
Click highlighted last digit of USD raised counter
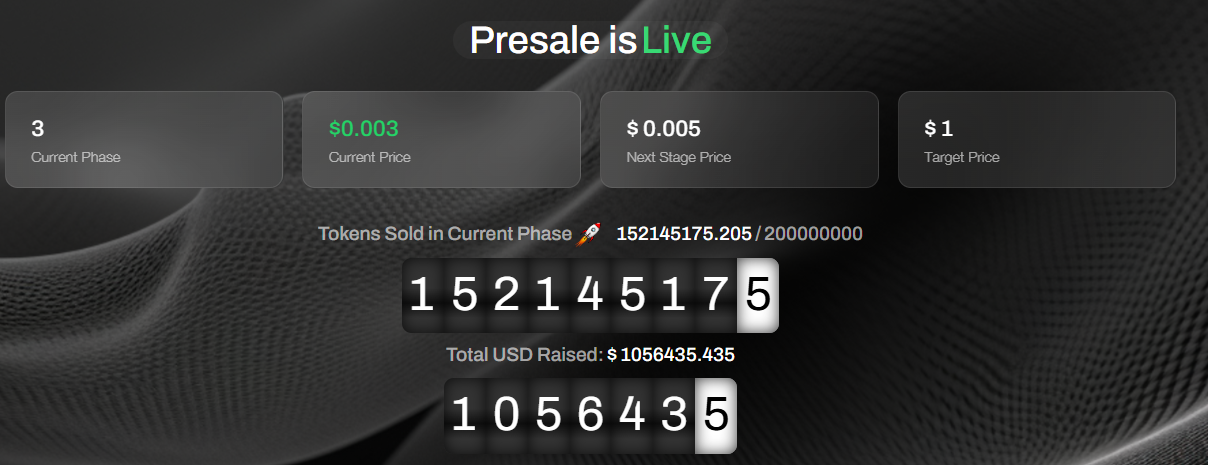tap(716, 415)
